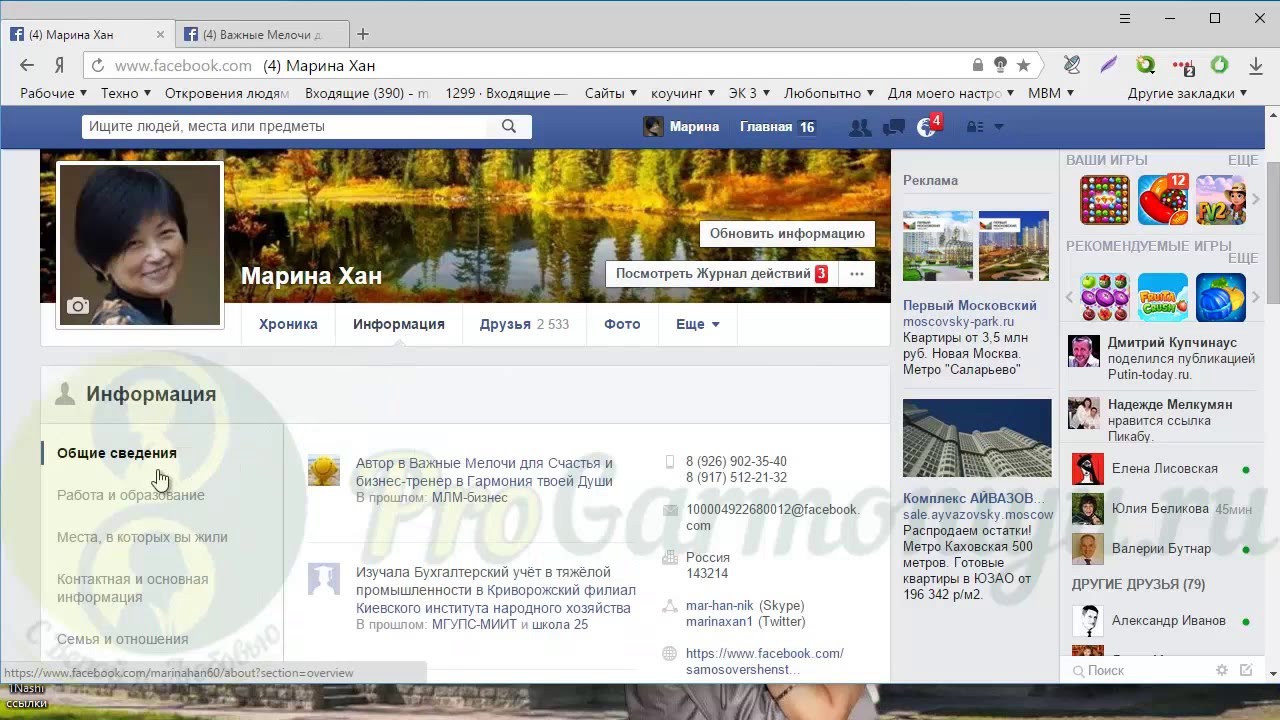Reload the page with the refresh icon
The height and width of the screenshot is (720, 1280).
[97, 66]
